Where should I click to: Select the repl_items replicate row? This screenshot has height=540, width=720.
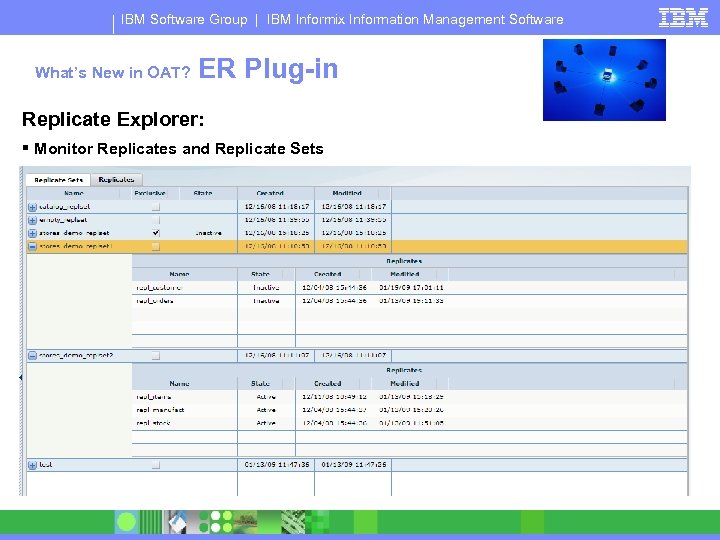409,397
